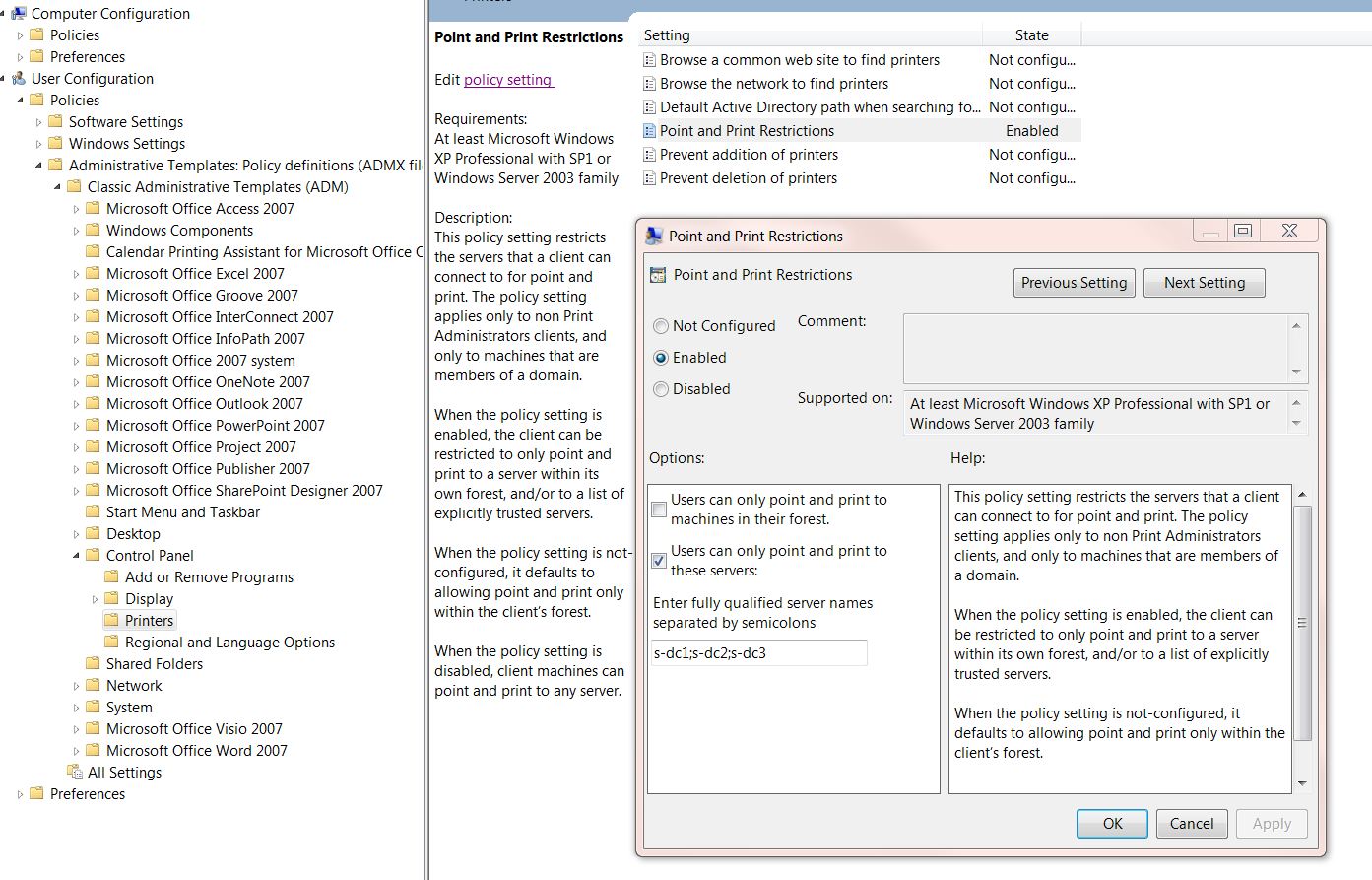Click the Apply button

pos(1272,824)
